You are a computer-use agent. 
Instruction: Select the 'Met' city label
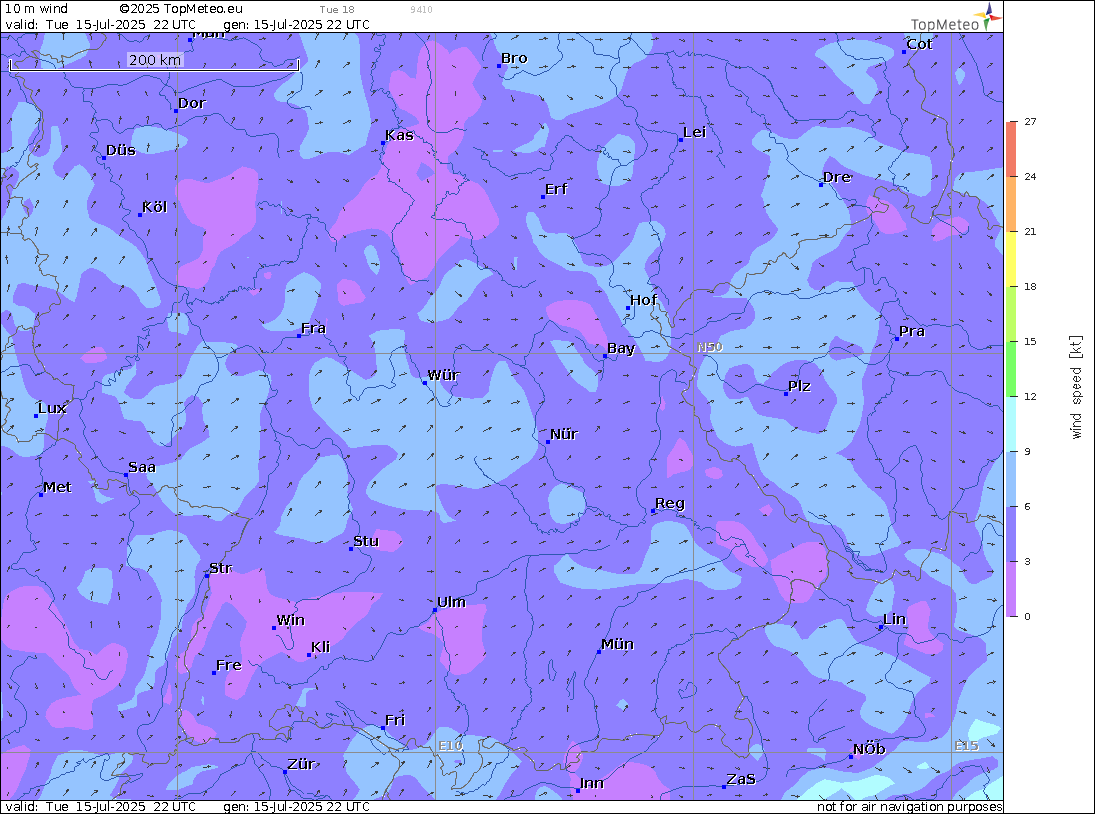pyautogui.click(x=57, y=487)
